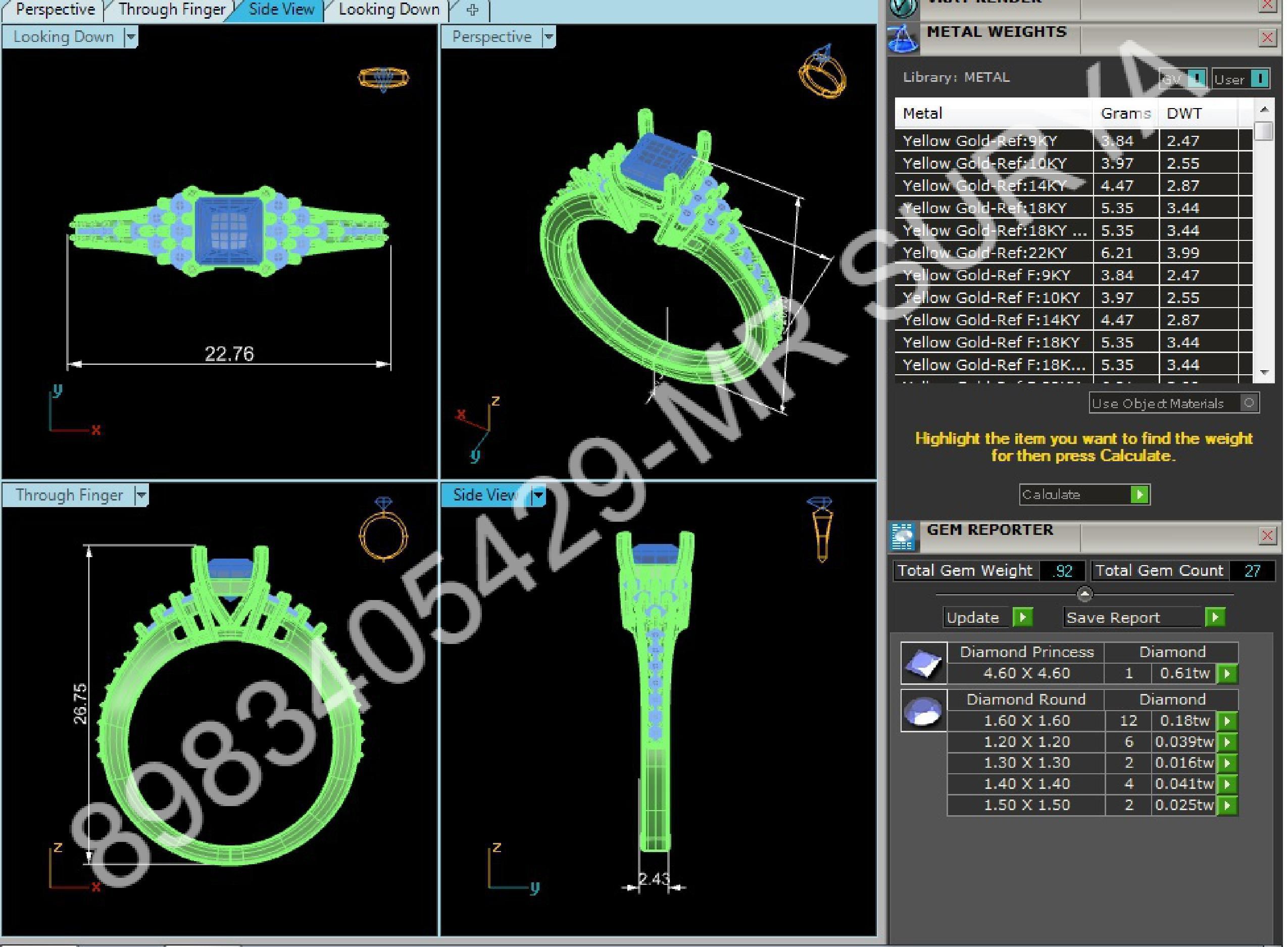
Task: Click green arrow for 1.40 X 1.40 row
Action: pos(1227,784)
